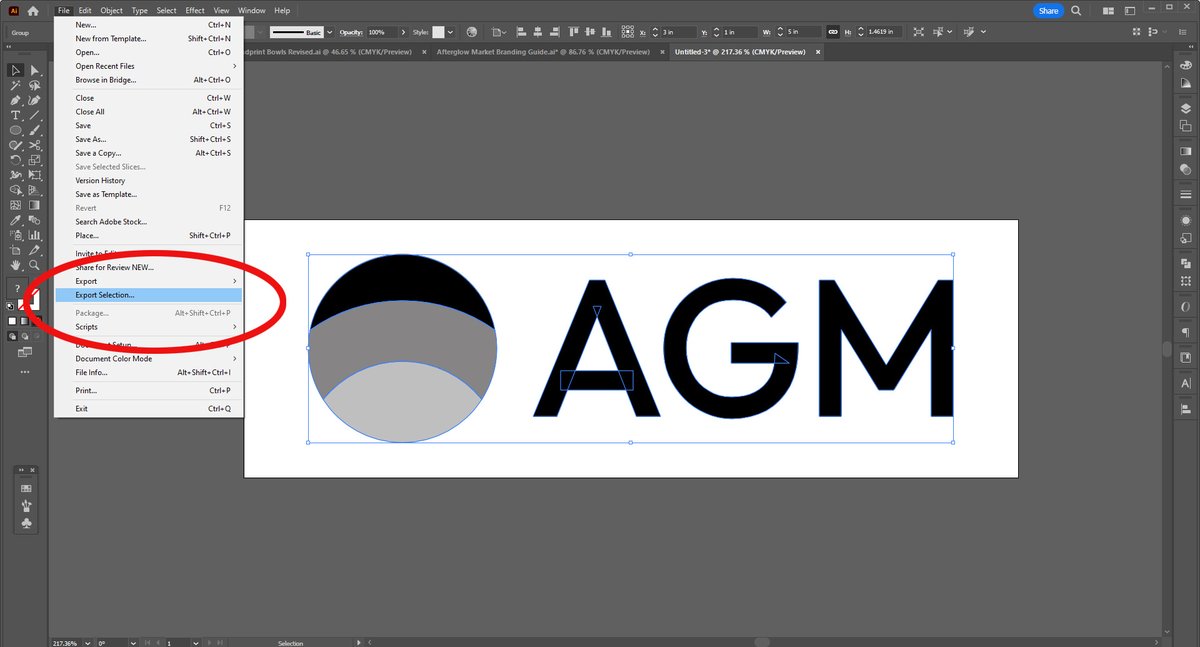The image size is (1200, 647).
Task: Select the Type tool
Action: 16,115
